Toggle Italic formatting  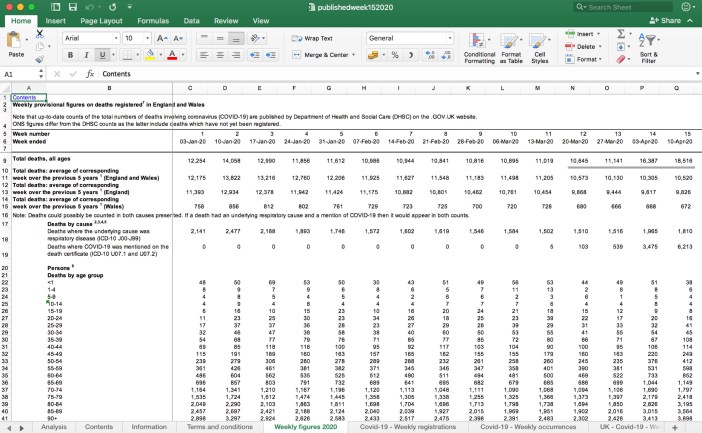87,54
